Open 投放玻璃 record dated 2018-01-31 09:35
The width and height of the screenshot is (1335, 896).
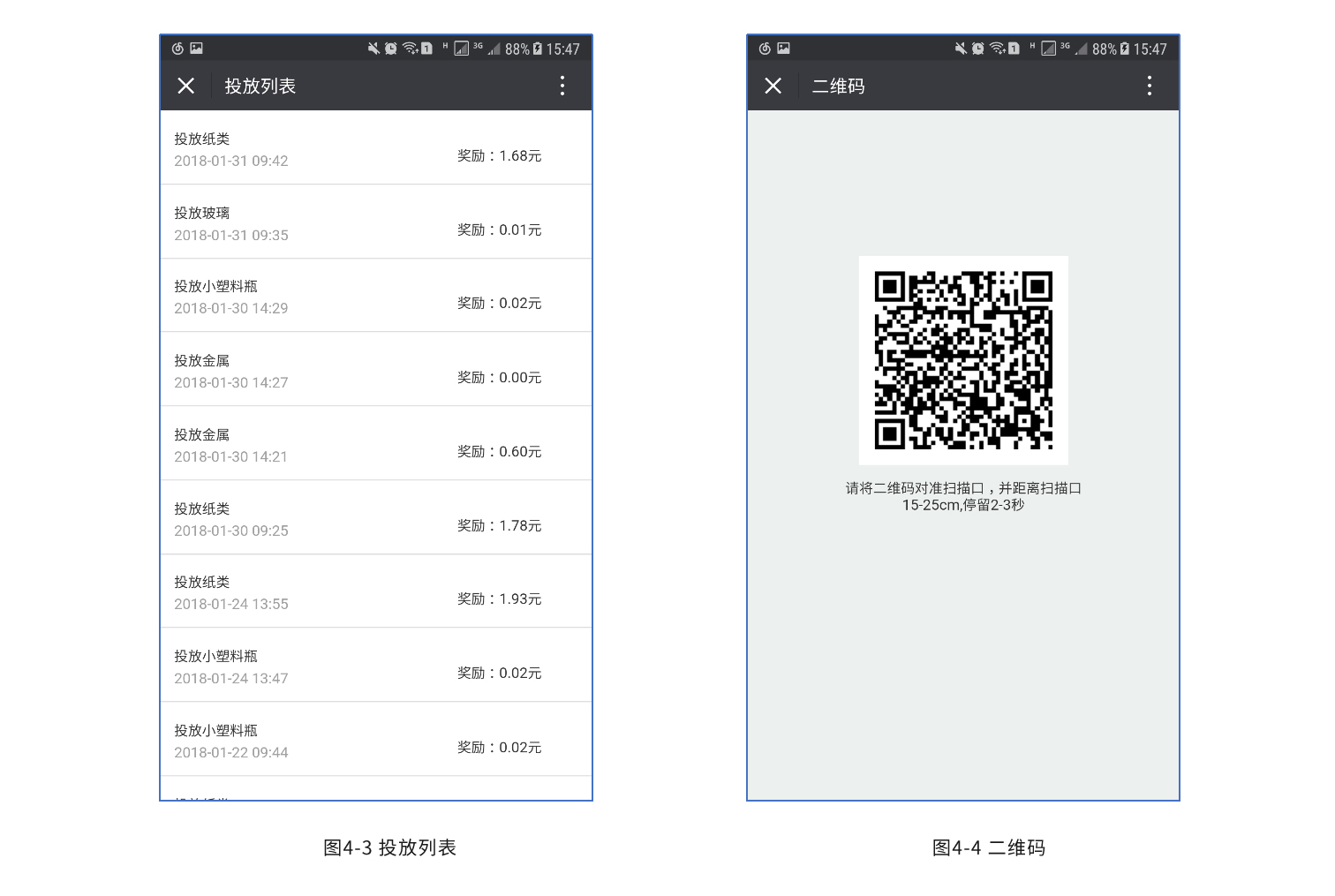(376, 222)
